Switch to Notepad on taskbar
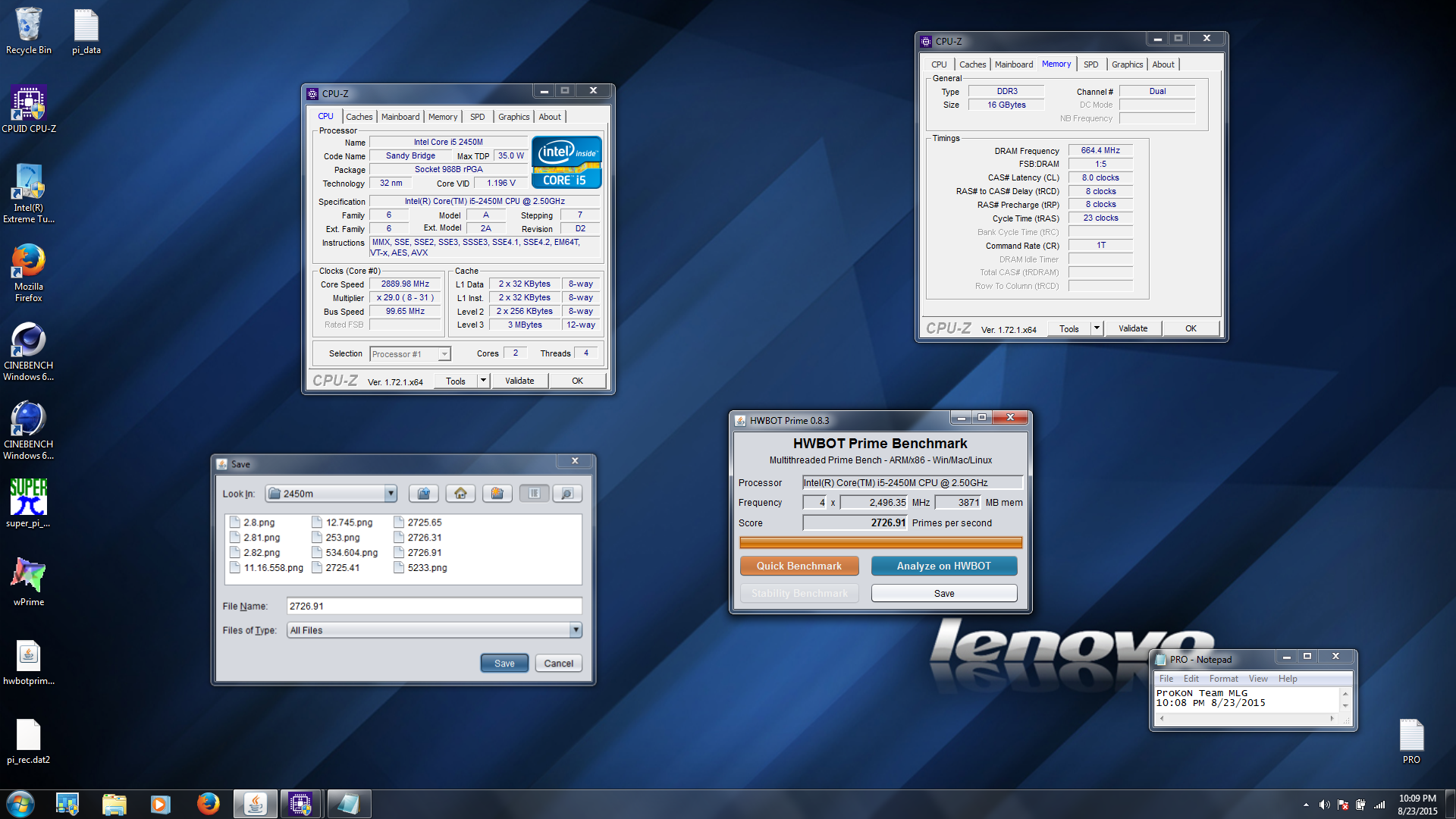The width and height of the screenshot is (1456, 819). point(348,804)
